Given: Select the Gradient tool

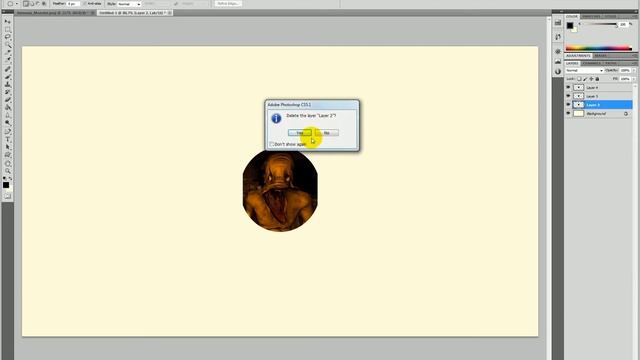Looking at the screenshot, I should pyautogui.click(x=7, y=108).
